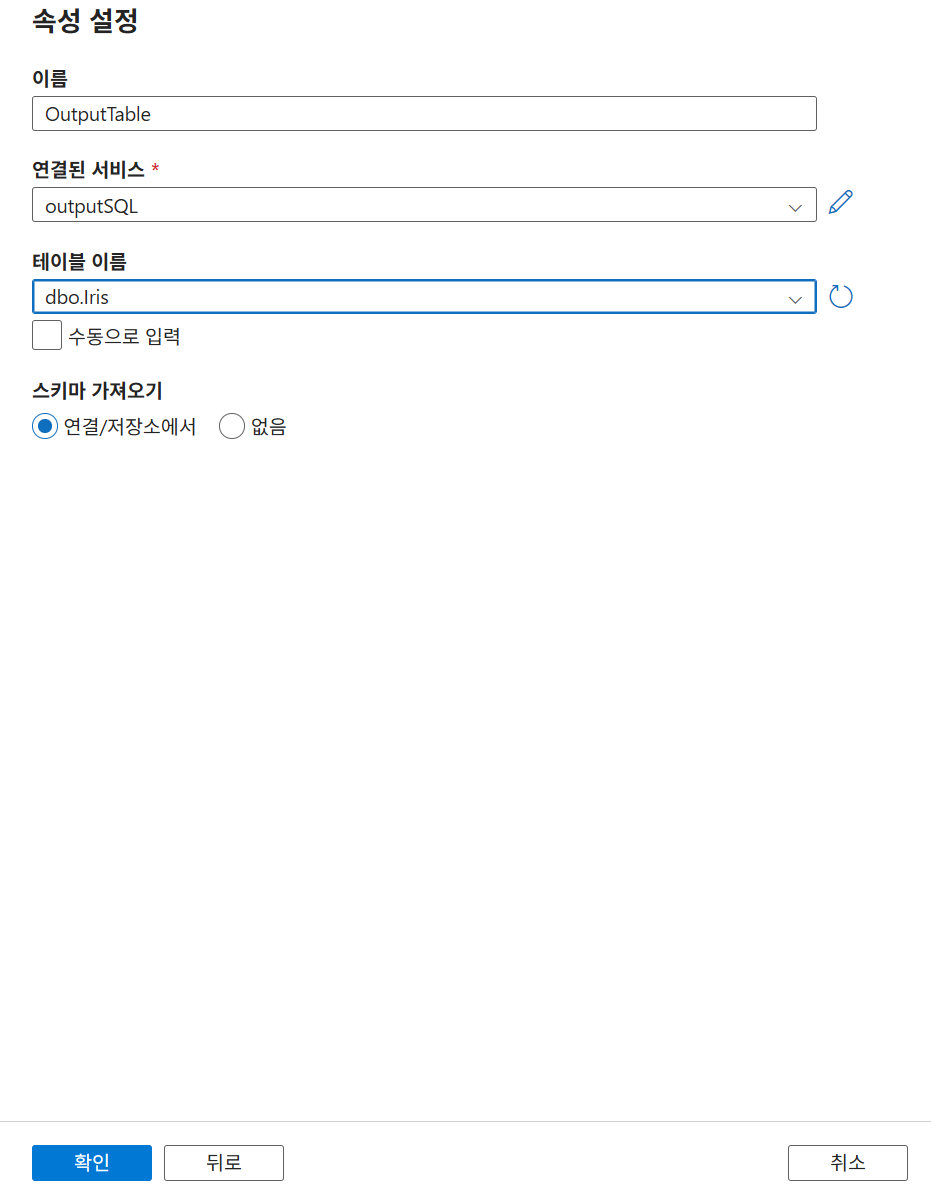
Task: Open the dbo.Iris table name combo box
Action: tap(424, 296)
